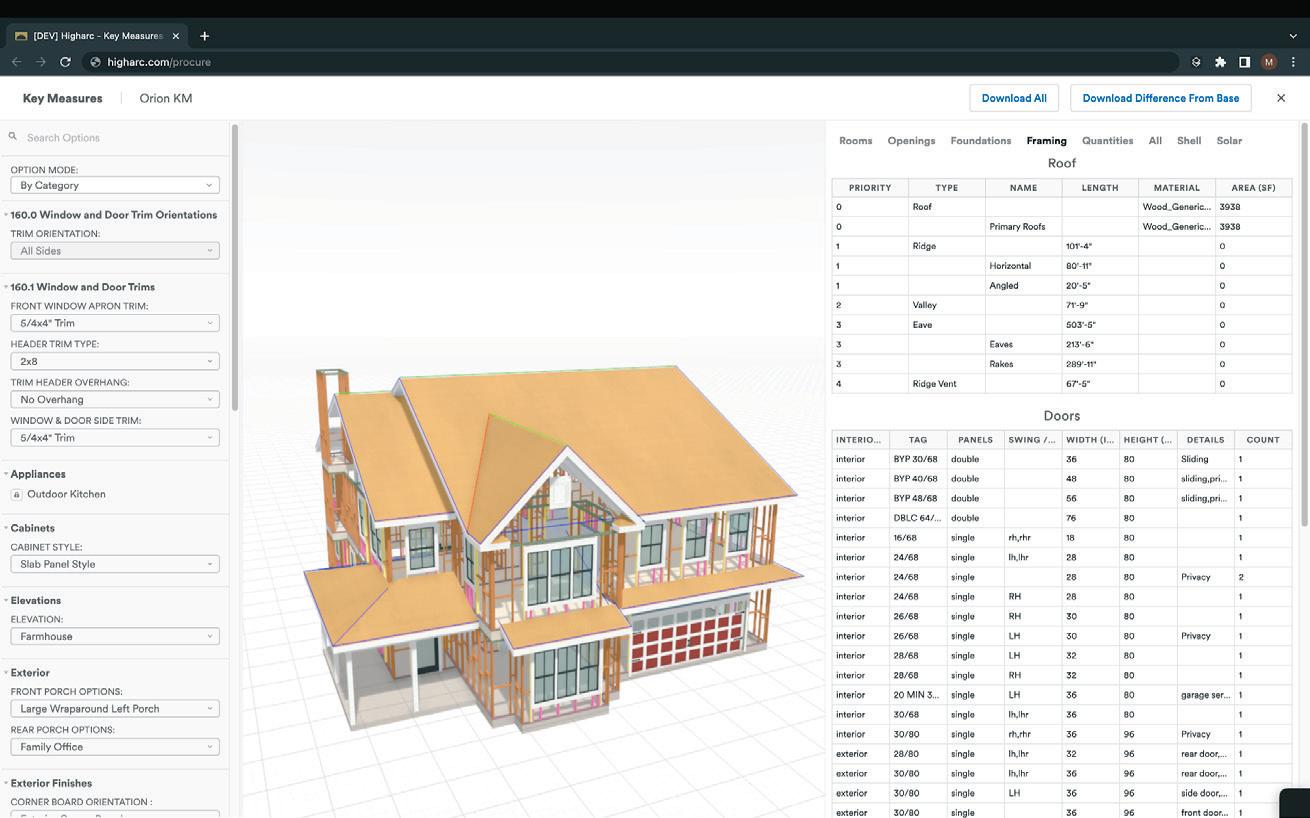Viewport: 1310px width, 818px height.
Task: Click the Panels column header in Doors table
Action: (975, 440)
